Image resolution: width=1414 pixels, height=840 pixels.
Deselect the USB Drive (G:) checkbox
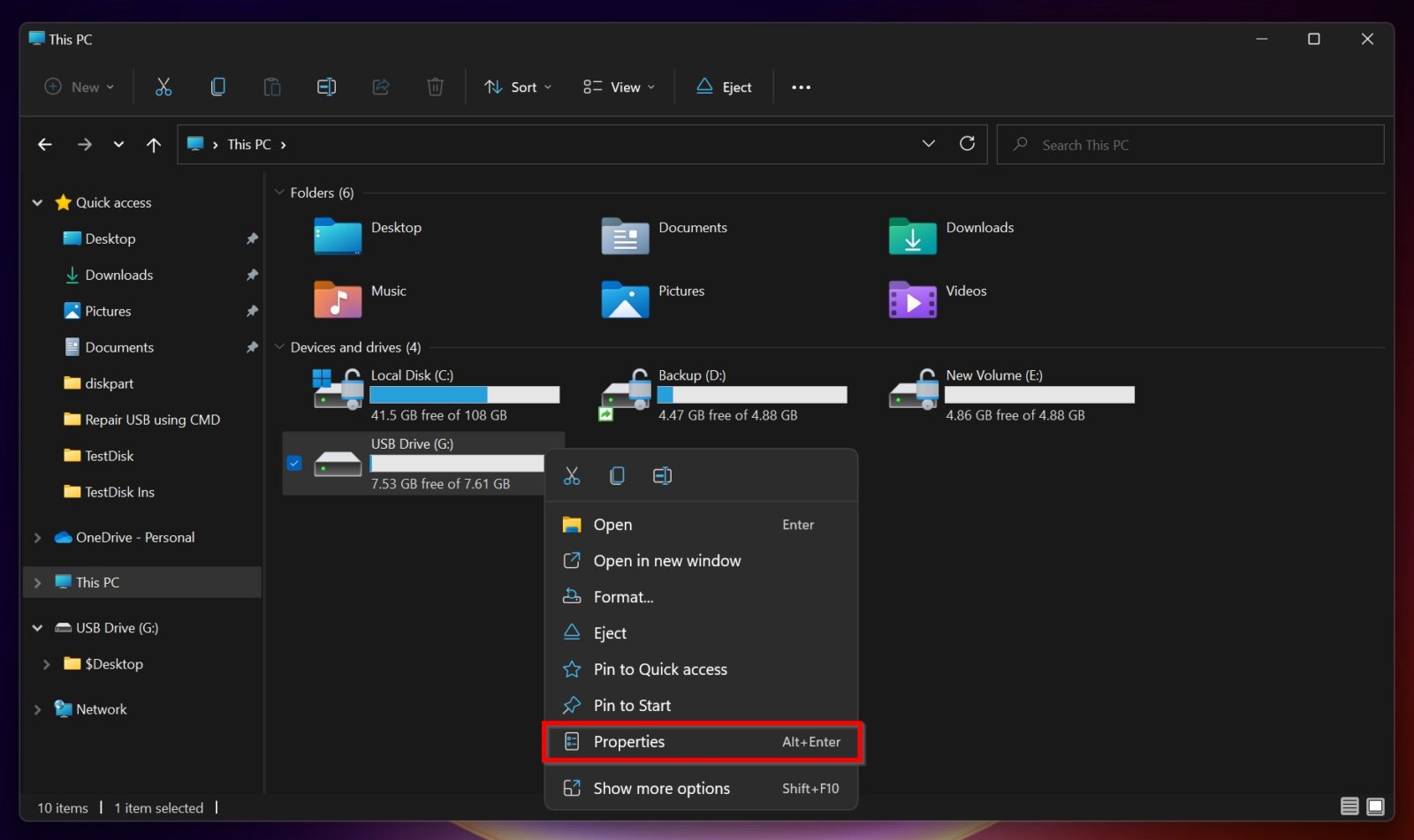tap(294, 463)
